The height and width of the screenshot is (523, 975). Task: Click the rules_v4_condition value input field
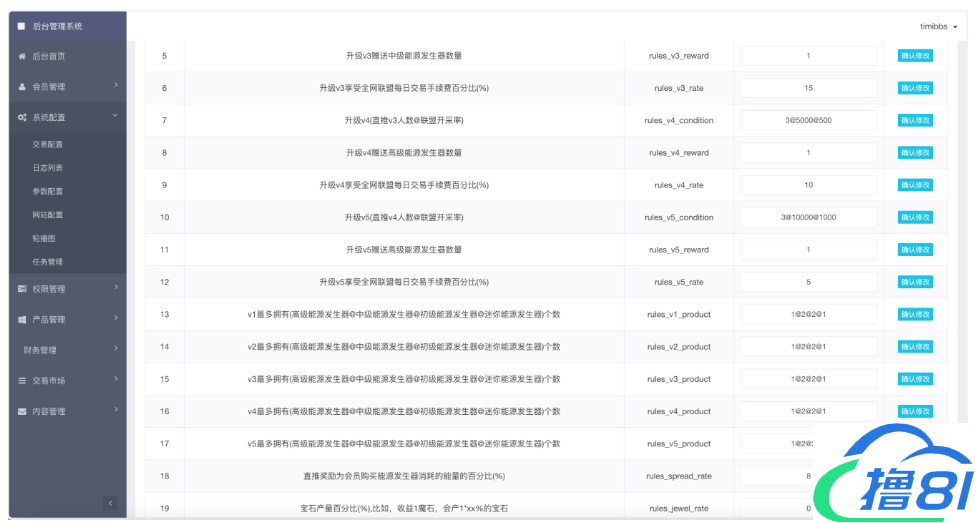pyautogui.click(x=808, y=120)
